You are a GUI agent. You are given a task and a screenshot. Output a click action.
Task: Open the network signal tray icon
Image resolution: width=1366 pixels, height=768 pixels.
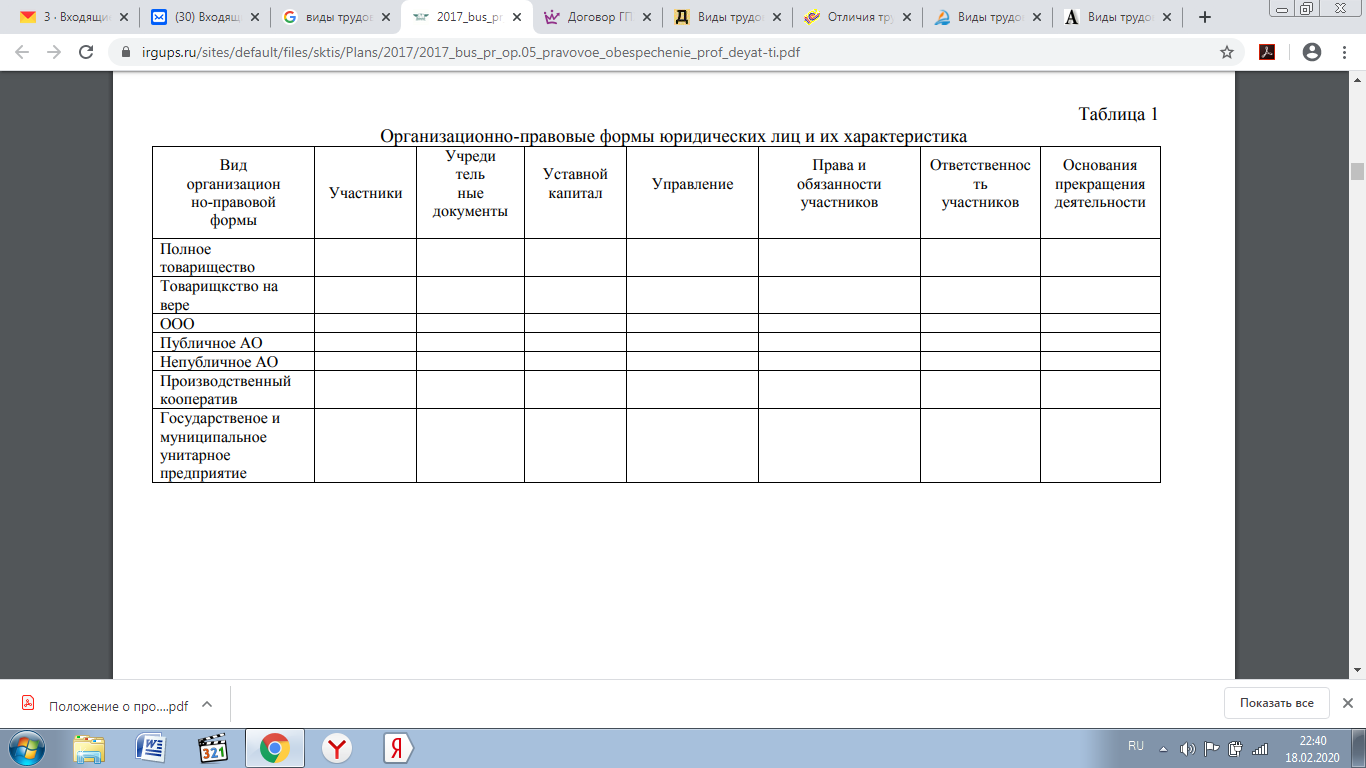[x=1260, y=748]
